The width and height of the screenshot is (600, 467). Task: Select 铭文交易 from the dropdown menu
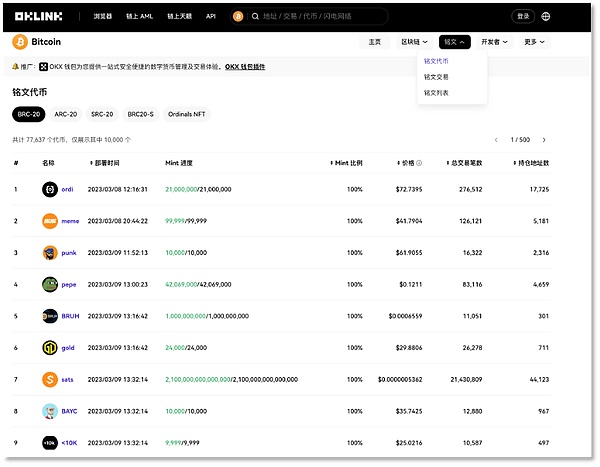(436, 77)
